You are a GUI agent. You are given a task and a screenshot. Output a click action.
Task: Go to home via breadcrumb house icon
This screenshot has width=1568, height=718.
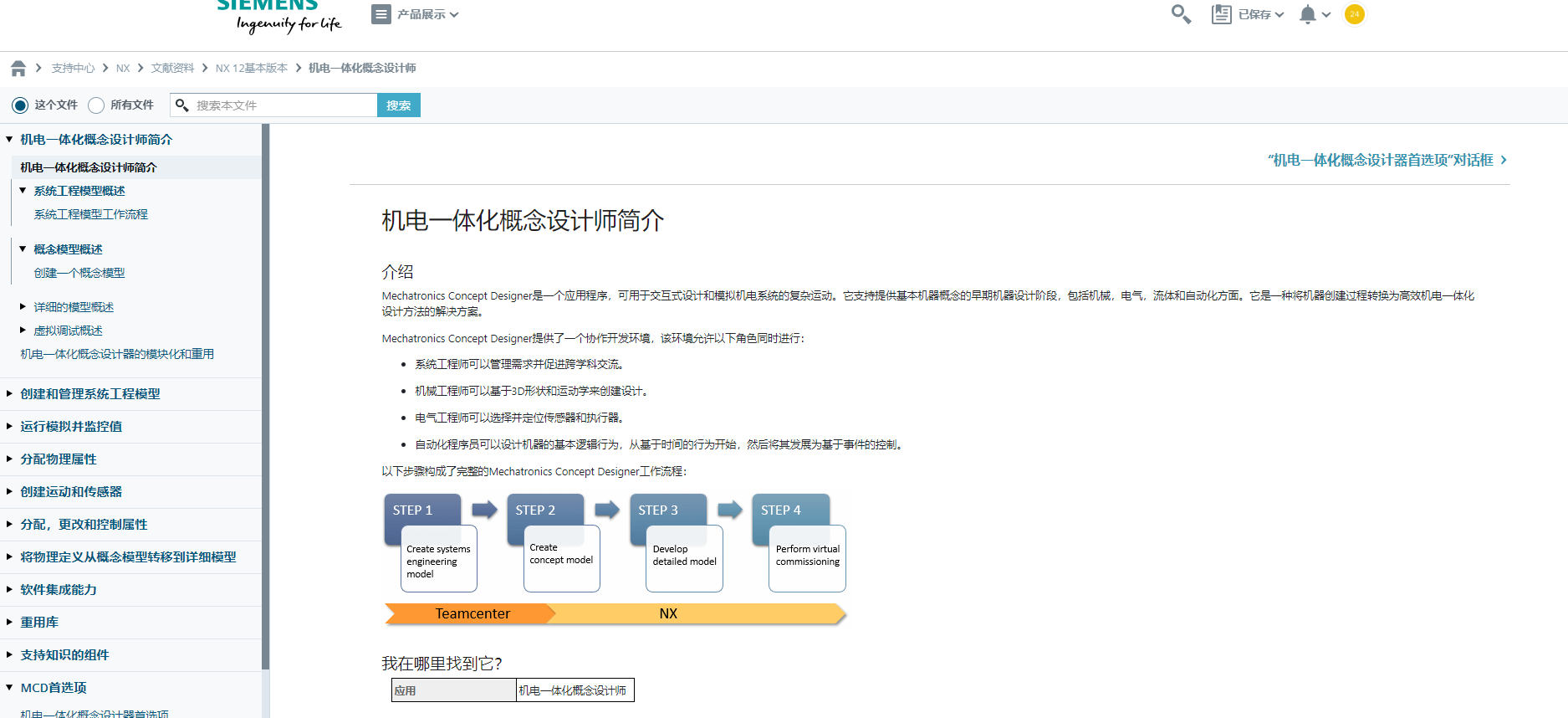[x=18, y=68]
